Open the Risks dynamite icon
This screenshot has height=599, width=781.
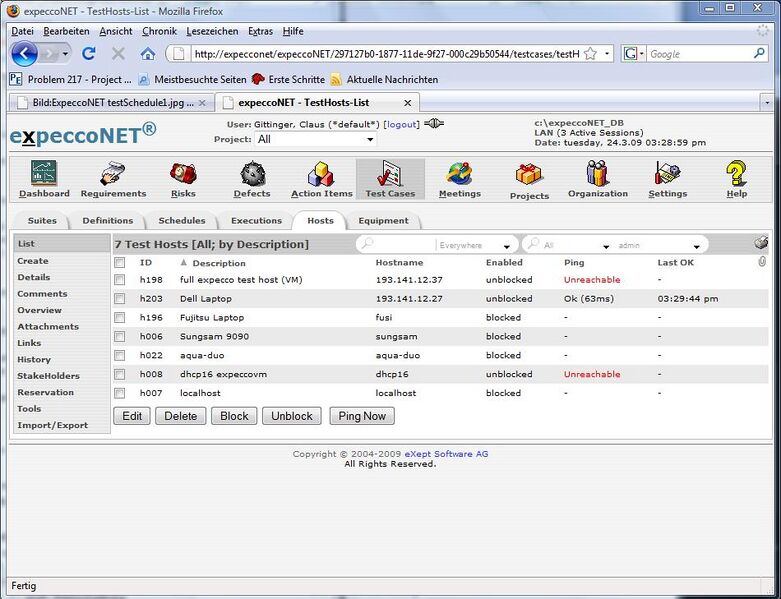183,173
